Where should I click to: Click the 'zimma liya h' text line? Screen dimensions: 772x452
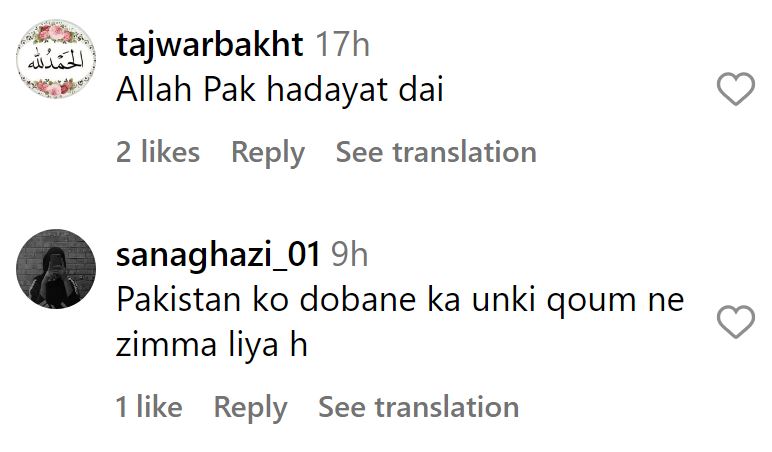(212, 345)
